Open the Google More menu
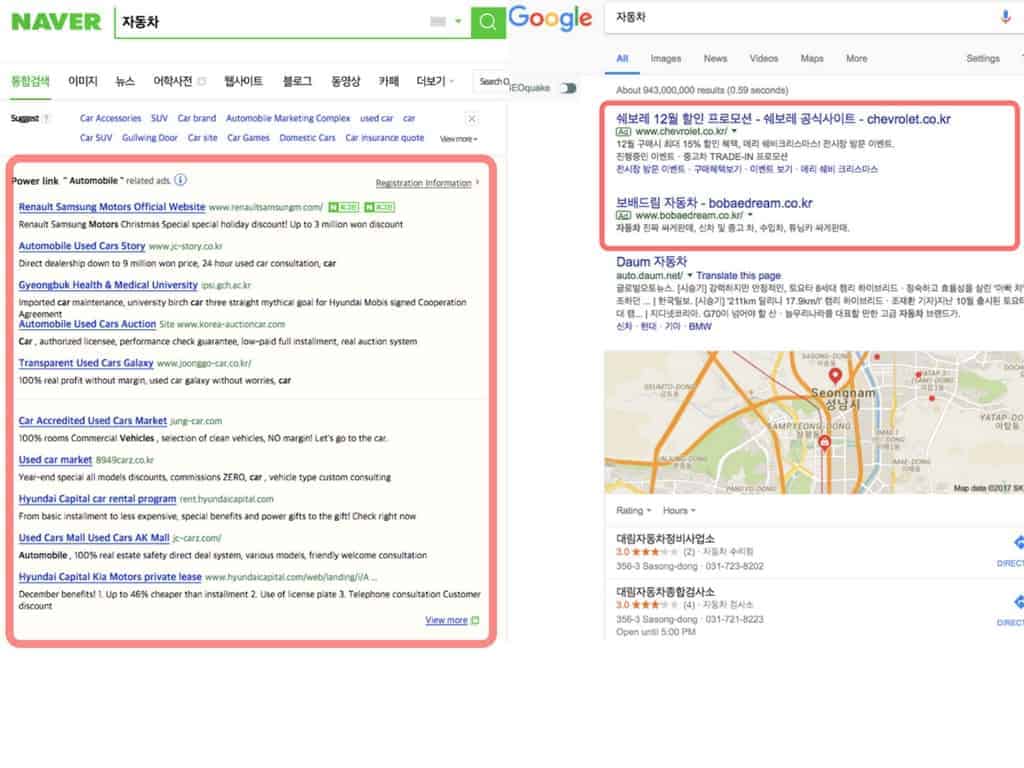This screenshot has width=1024, height=768. coord(856,59)
